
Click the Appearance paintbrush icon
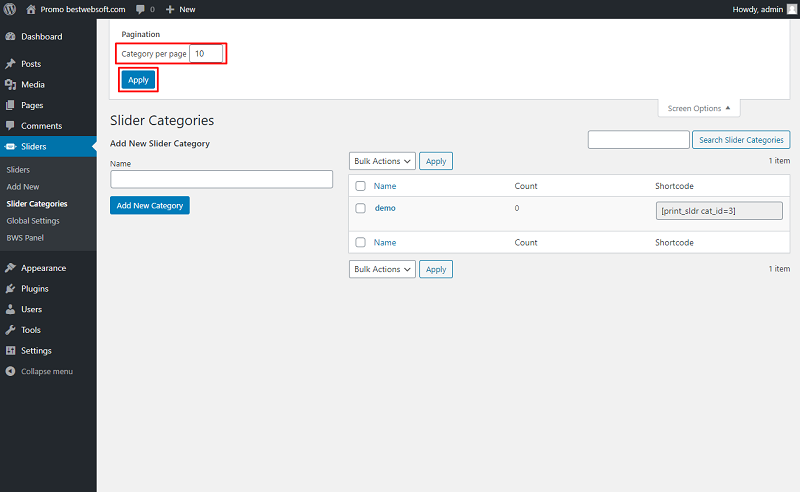pos(10,268)
